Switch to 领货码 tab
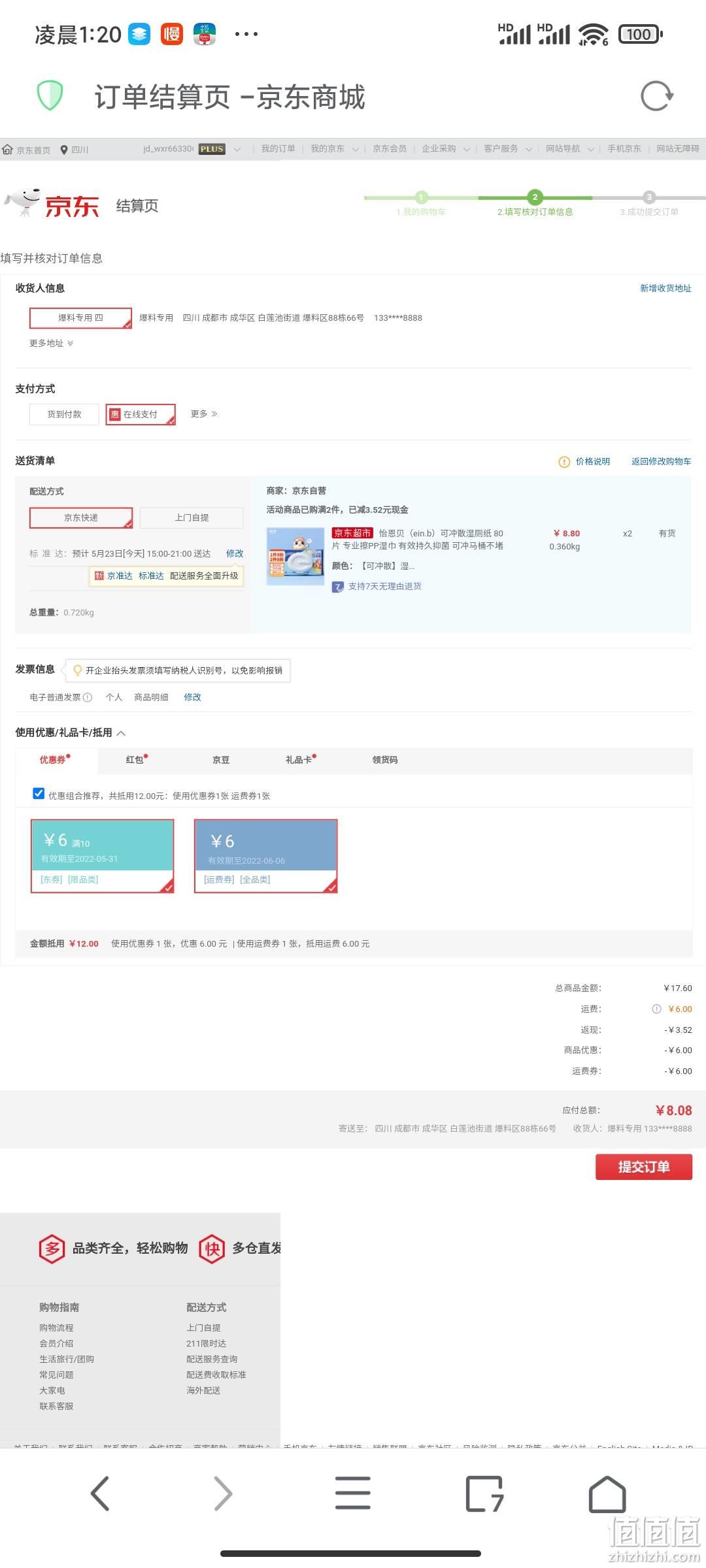Image resolution: width=706 pixels, height=1568 pixels. [x=385, y=760]
